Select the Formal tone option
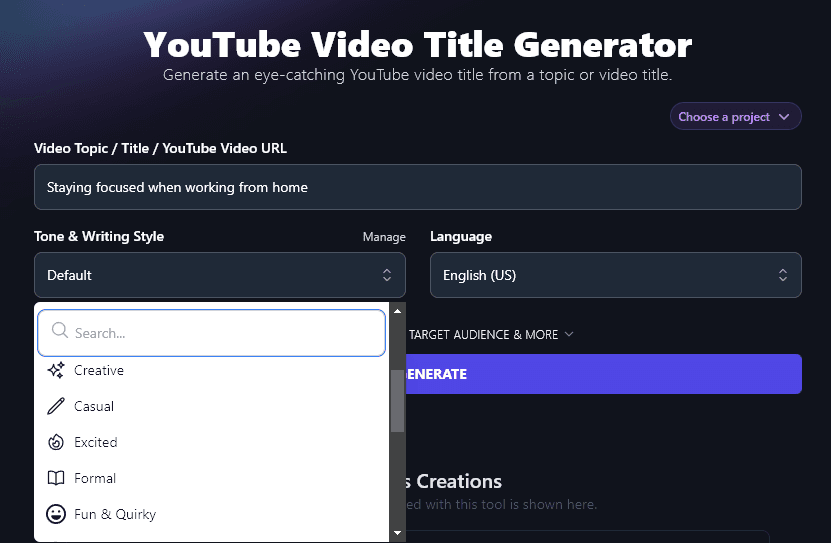Image resolution: width=831 pixels, height=543 pixels. click(212, 478)
